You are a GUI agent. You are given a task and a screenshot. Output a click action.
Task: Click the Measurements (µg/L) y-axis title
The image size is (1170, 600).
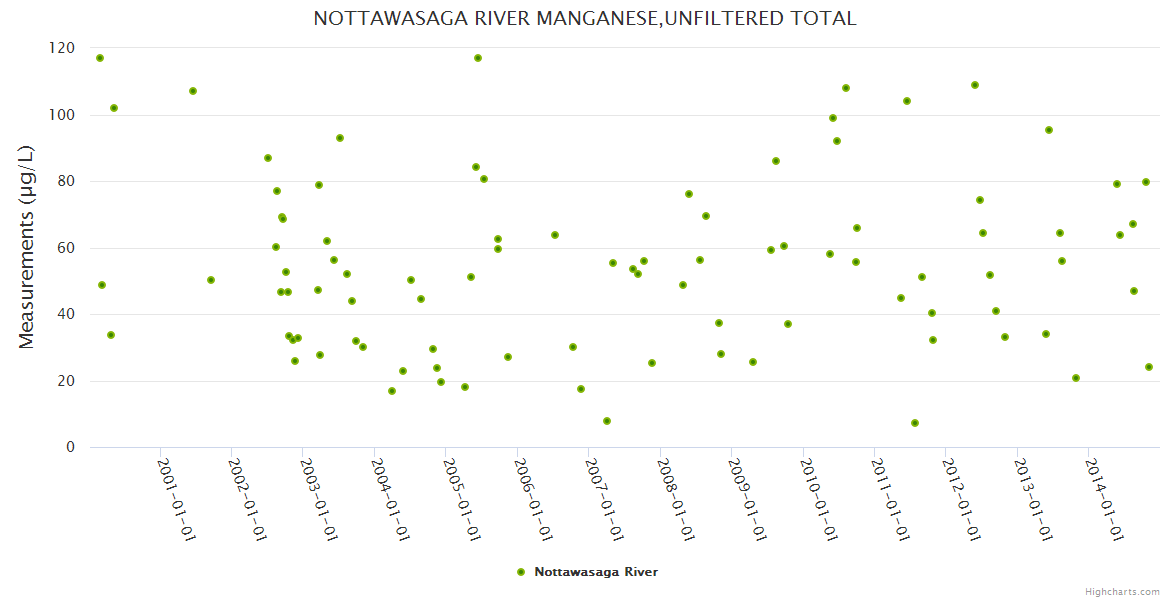(x=27, y=247)
